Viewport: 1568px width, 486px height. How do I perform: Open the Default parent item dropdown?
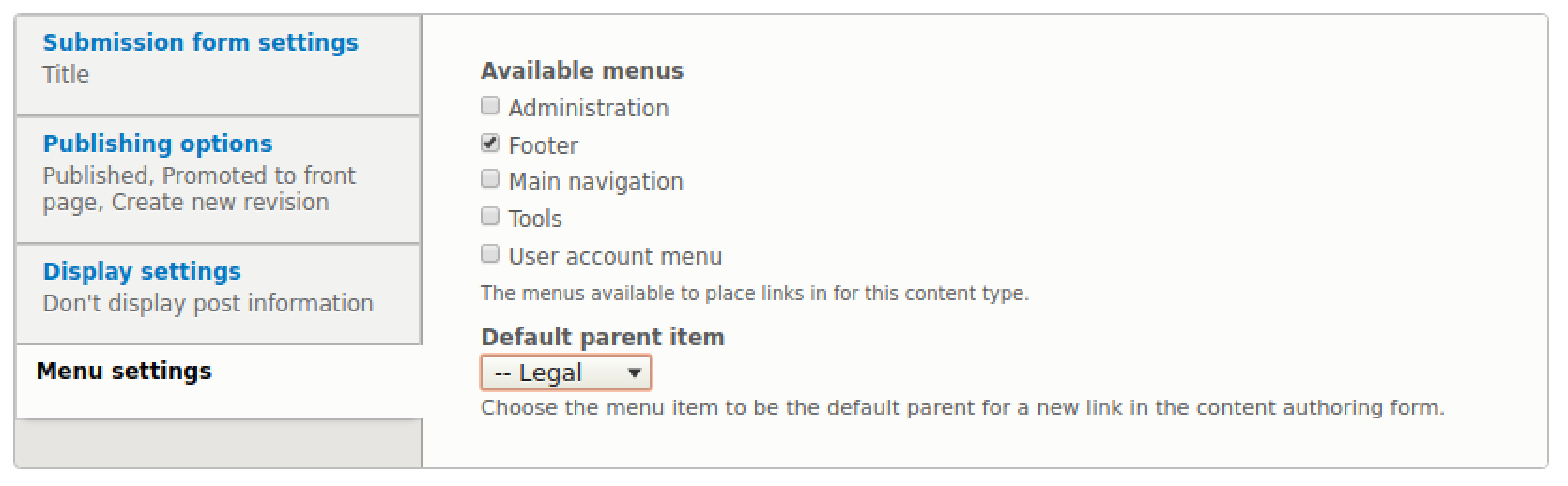(565, 373)
